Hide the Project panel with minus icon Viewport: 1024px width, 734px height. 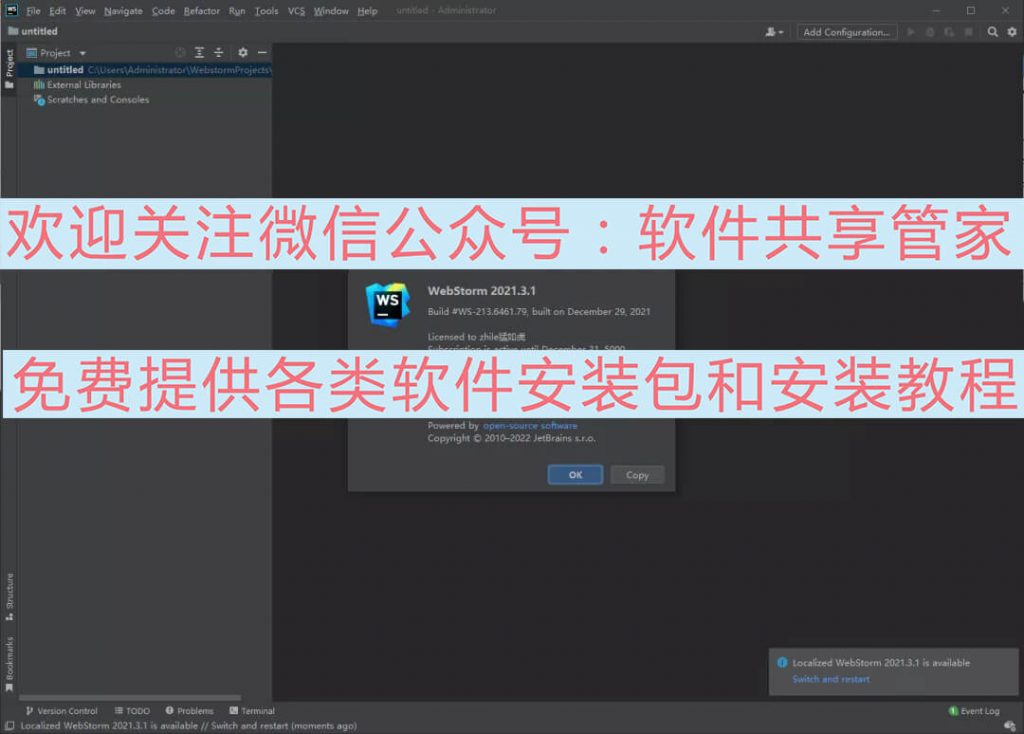pos(262,53)
